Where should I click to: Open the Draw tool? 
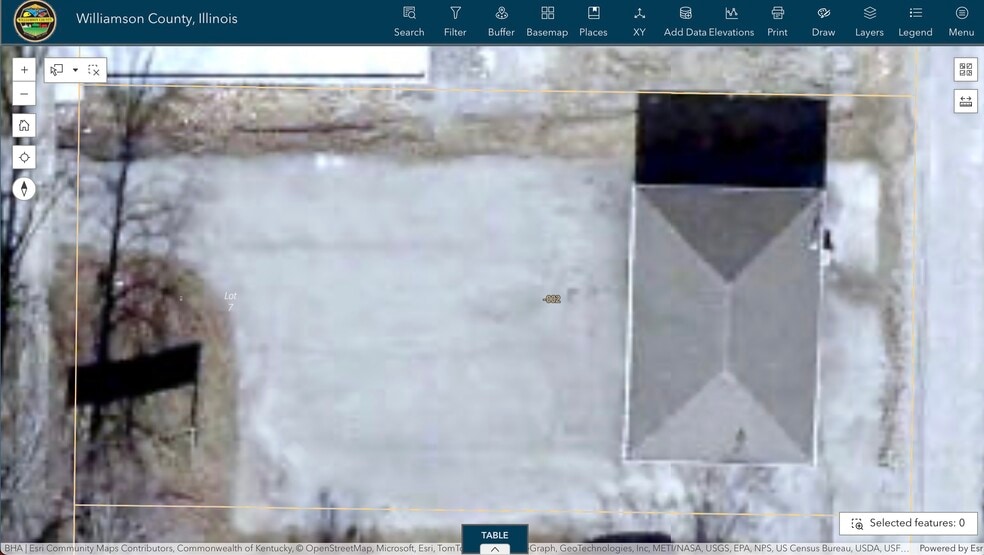823,21
